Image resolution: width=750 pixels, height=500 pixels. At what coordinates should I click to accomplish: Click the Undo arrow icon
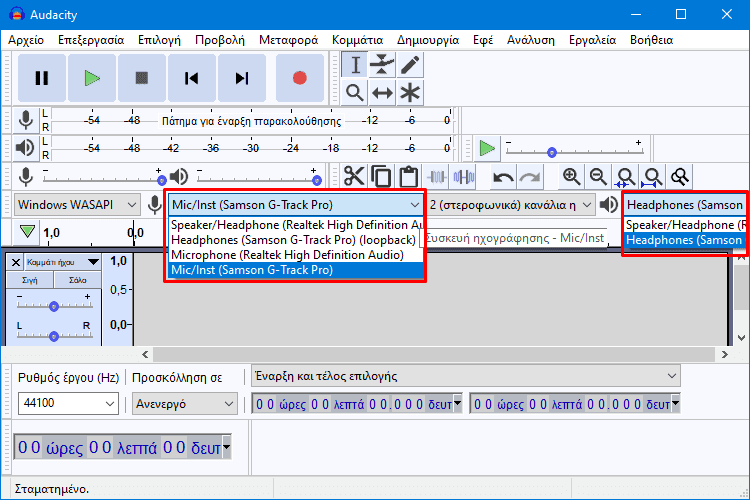503,178
